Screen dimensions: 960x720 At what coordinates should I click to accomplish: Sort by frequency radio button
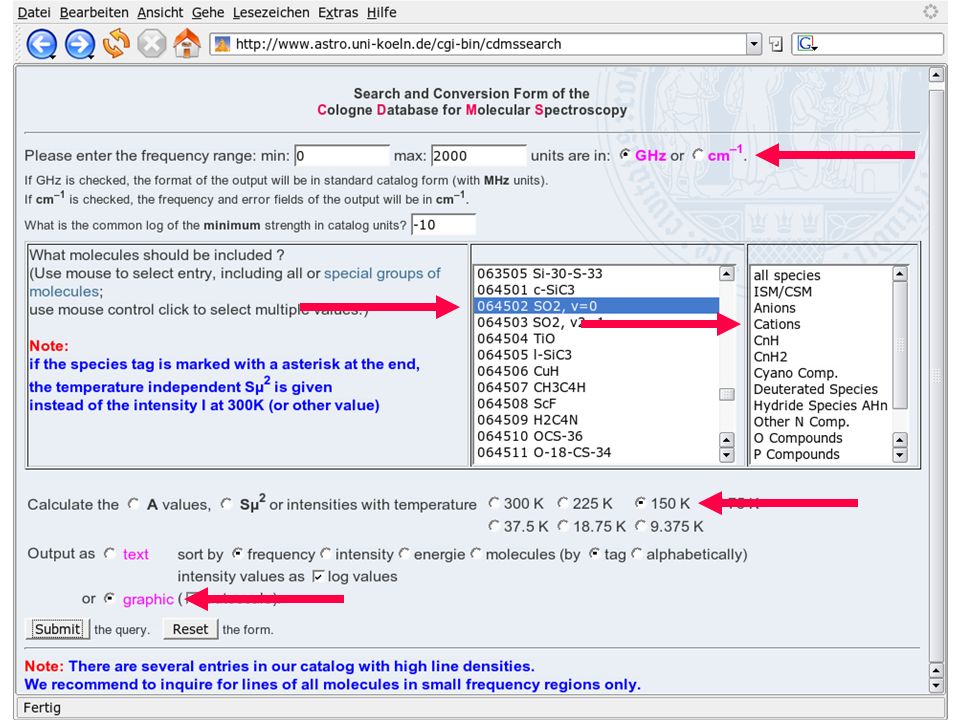pyautogui.click(x=238, y=553)
